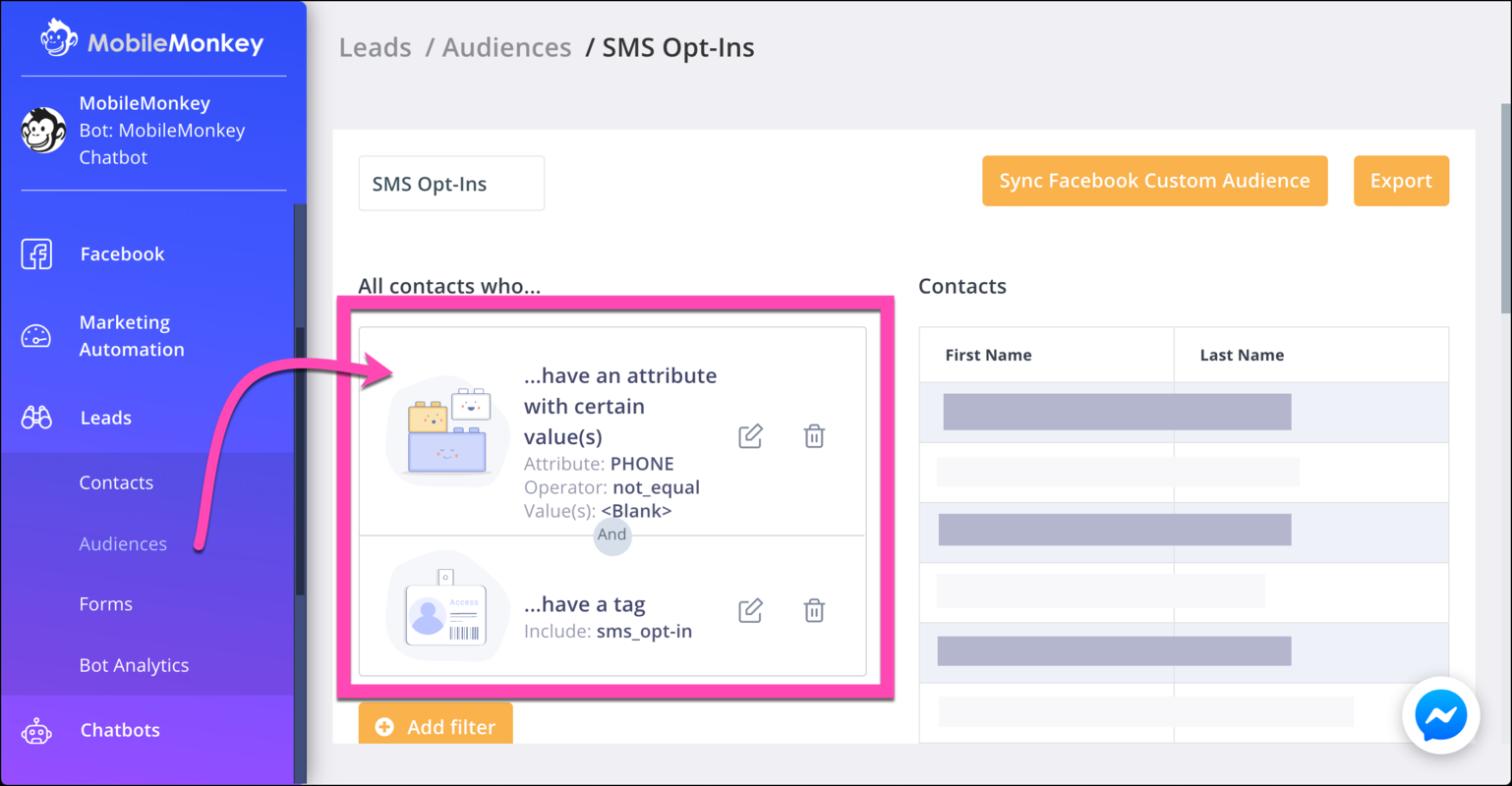Open the Contacts section in sidebar

[116, 482]
